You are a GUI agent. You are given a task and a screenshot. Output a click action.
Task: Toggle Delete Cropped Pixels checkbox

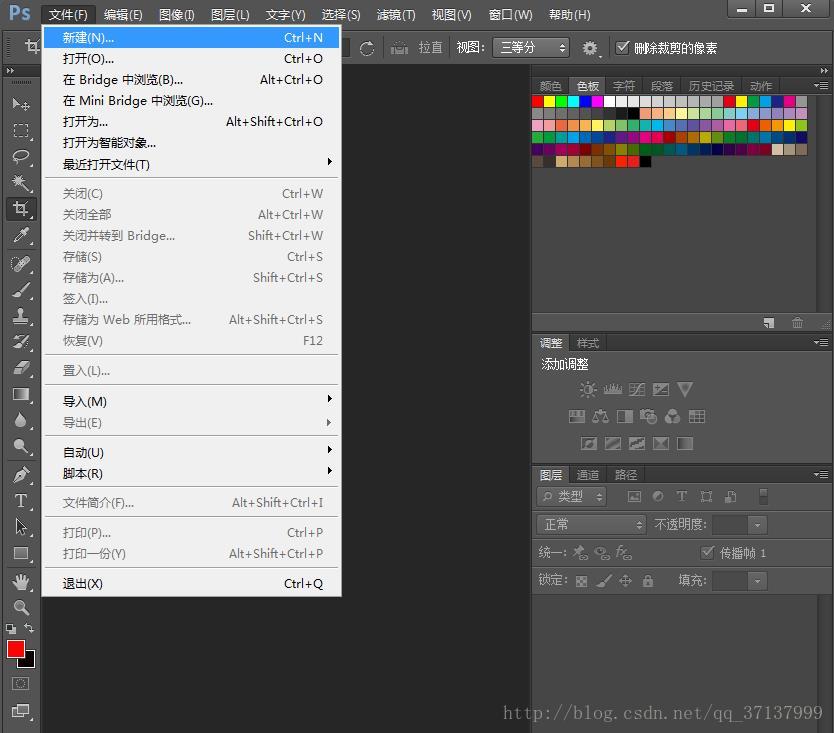622,48
